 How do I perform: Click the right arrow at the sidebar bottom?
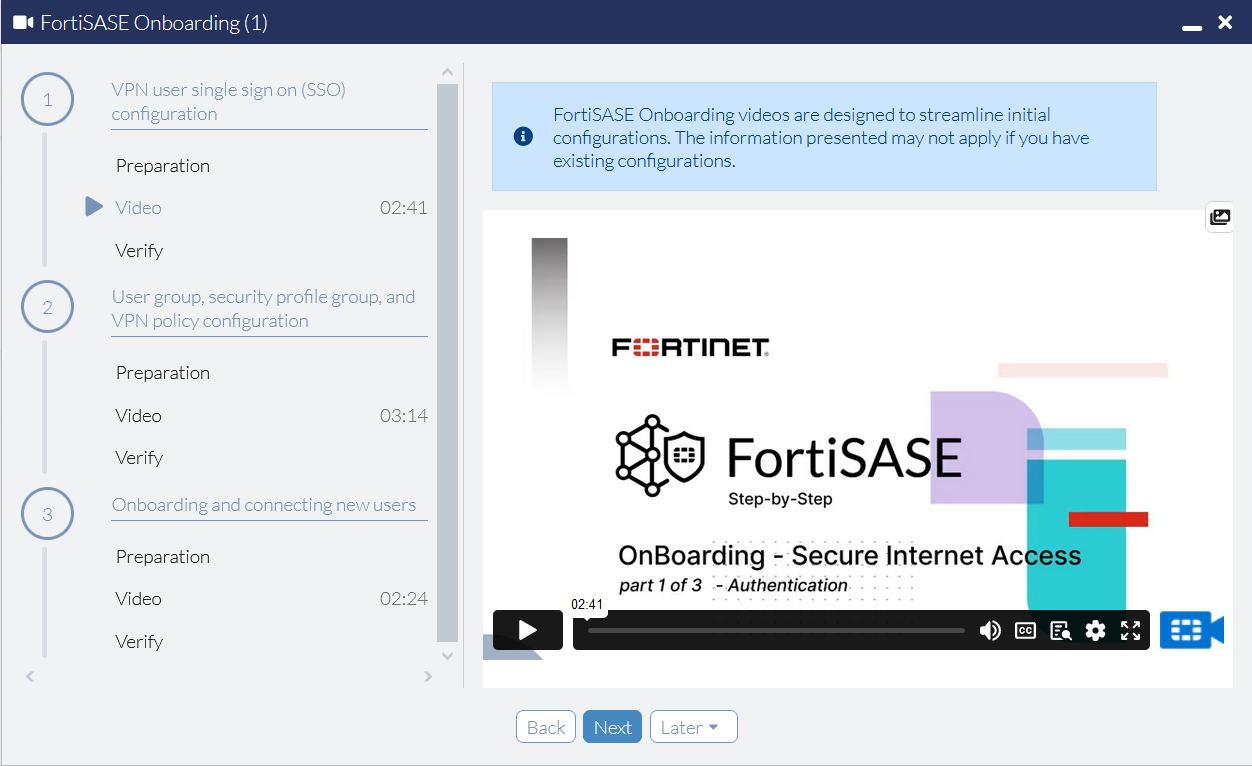428,676
